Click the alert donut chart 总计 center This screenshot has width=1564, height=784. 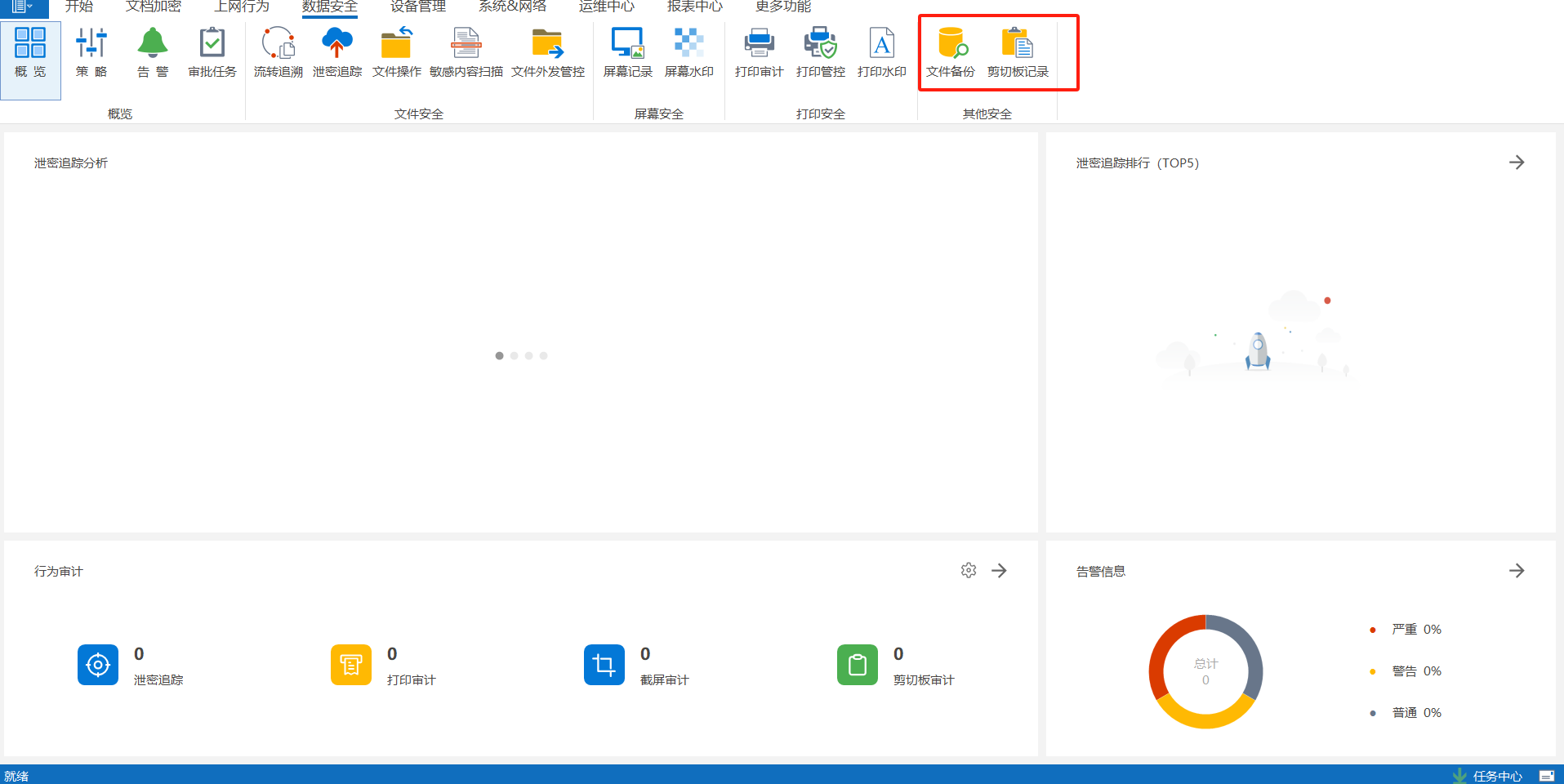[x=1205, y=671]
